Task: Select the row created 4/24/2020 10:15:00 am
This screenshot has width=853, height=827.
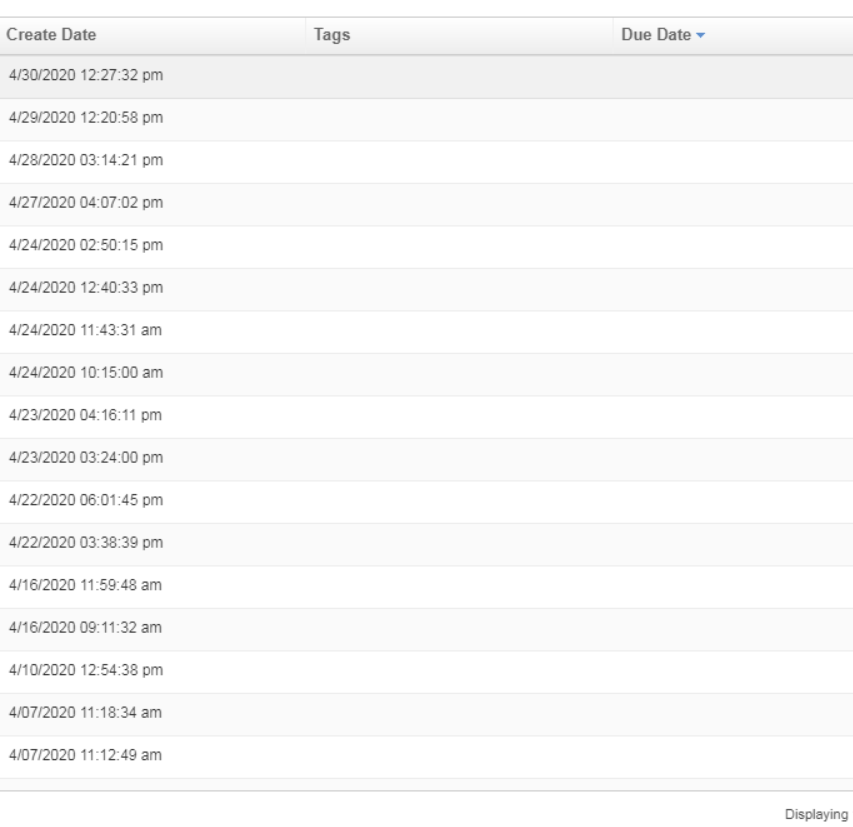Action: (86, 374)
